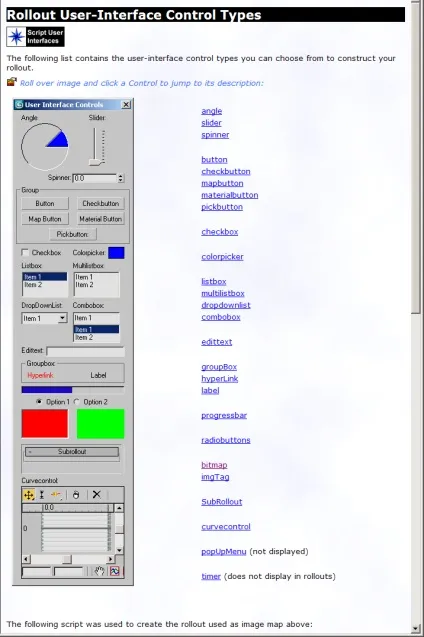Open the popUpMenu link
Screen dimensions: 424x637
[x=224, y=551]
